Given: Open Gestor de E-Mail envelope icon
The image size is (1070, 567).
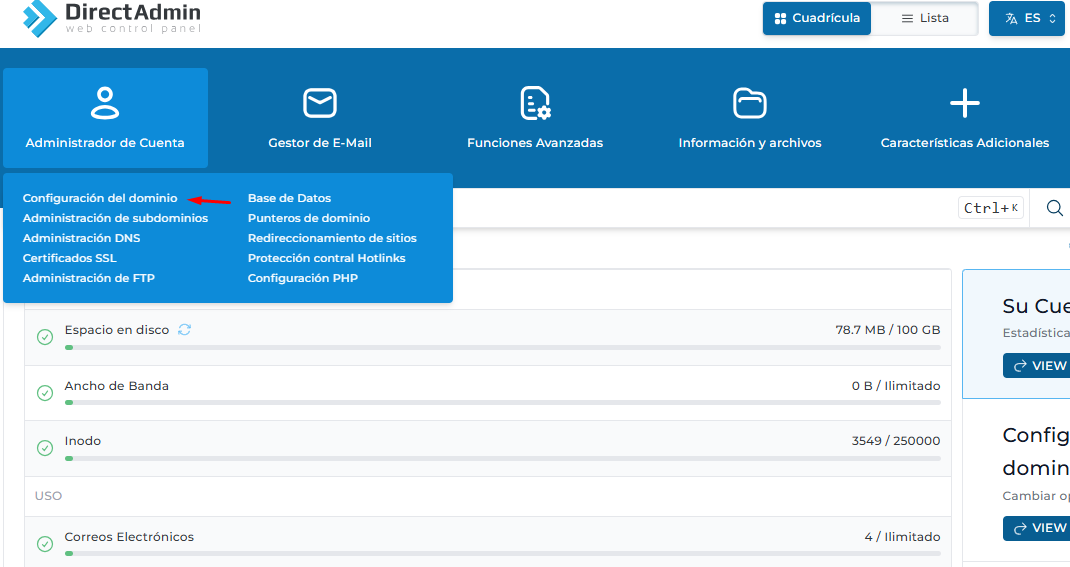Looking at the screenshot, I should coord(320,102).
